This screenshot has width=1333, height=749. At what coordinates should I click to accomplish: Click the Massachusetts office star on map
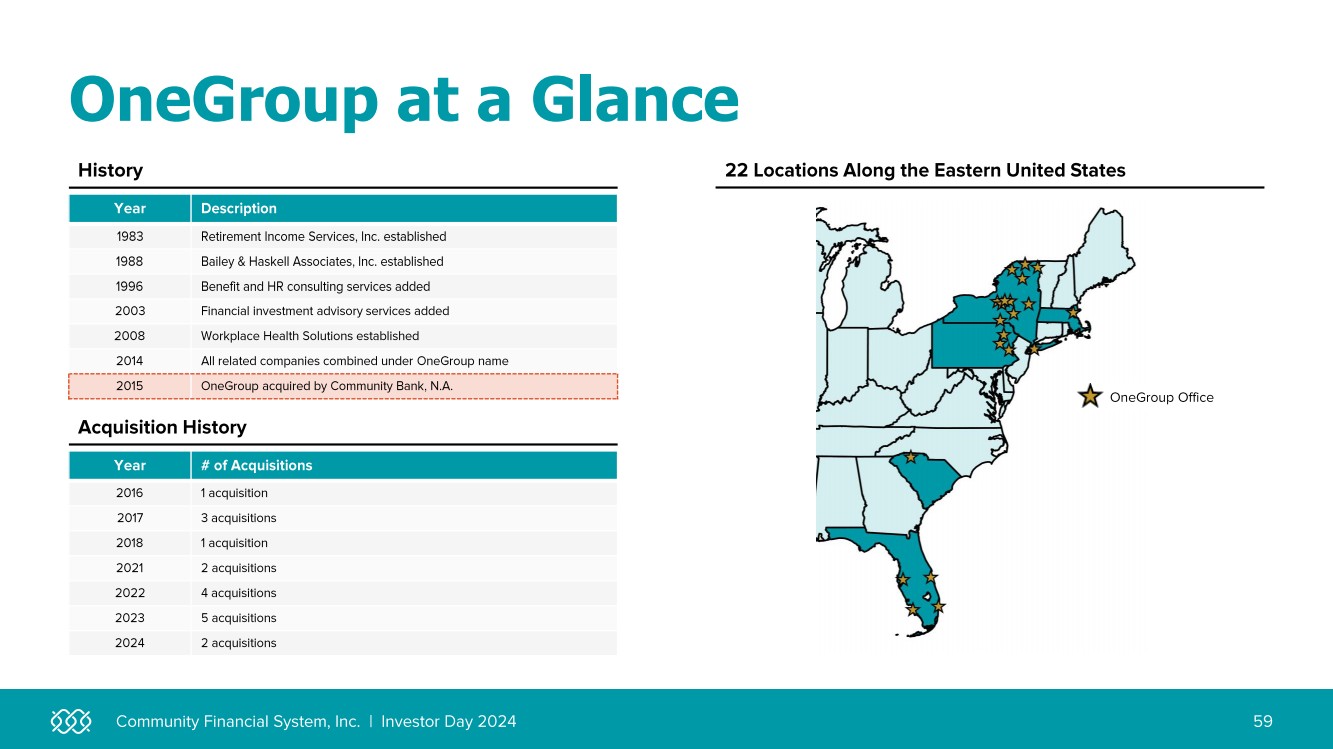[1073, 312]
